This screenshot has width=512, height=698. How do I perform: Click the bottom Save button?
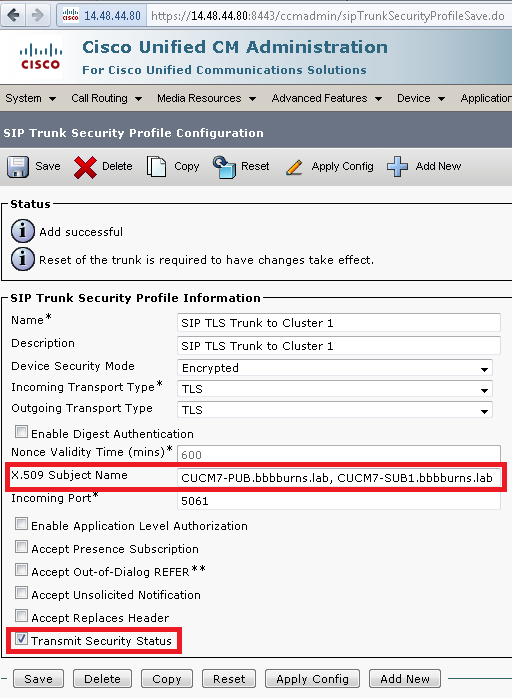click(x=38, y=679)
